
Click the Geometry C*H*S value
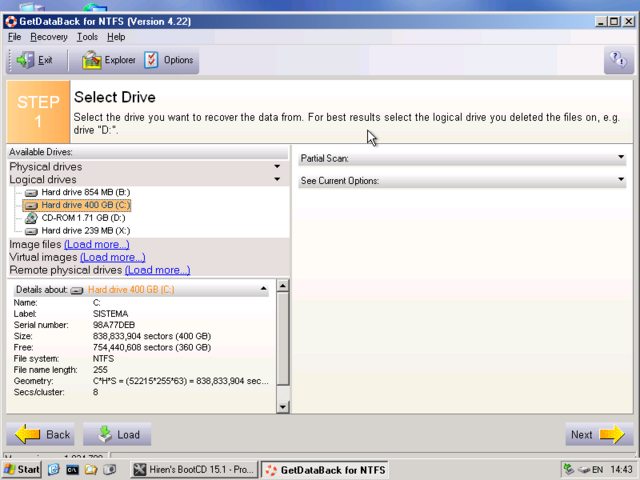click(x=181, y=381)
